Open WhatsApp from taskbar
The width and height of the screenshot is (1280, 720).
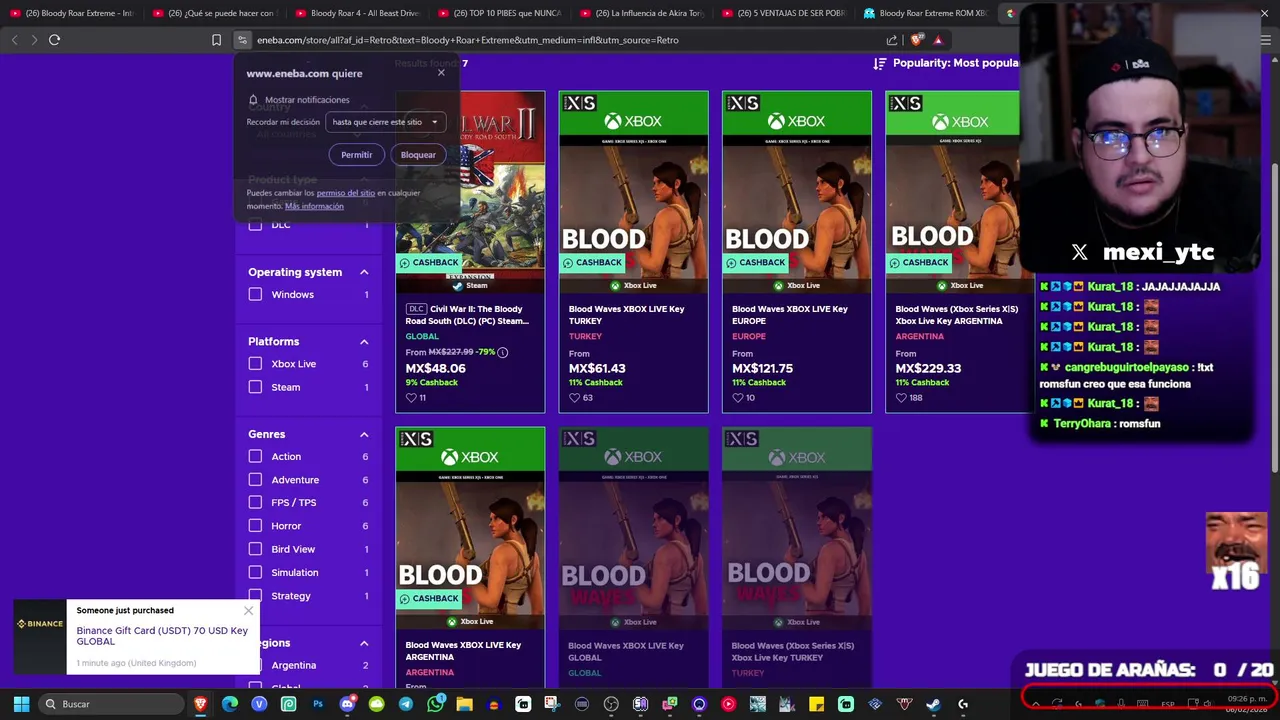(x=435, y=704)
